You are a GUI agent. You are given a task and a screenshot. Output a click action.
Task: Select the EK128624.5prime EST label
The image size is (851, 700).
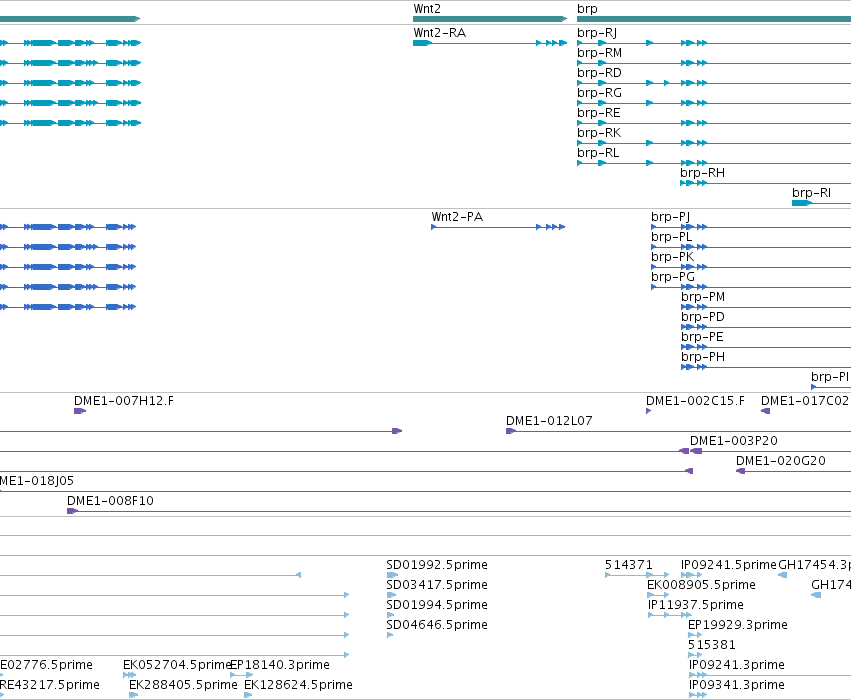299,686
